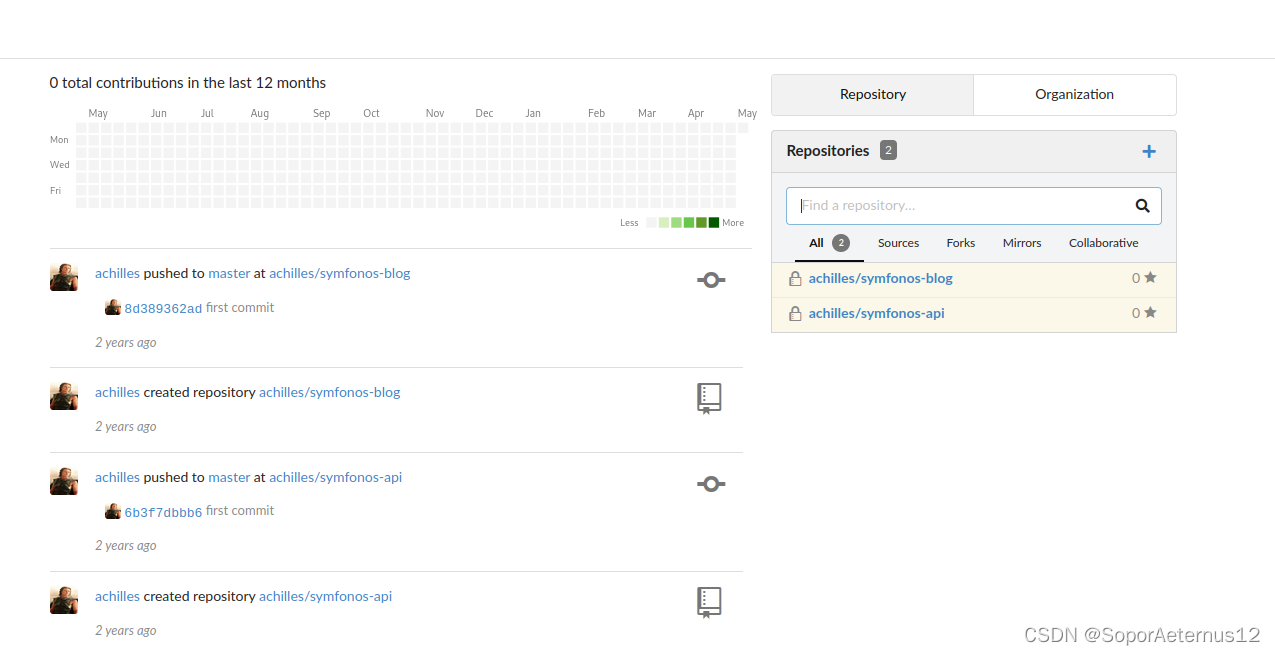Click the repository book icon for symfonos-blog creation
The height and width of the screenshot is (655, 1275).
point(709,398)
